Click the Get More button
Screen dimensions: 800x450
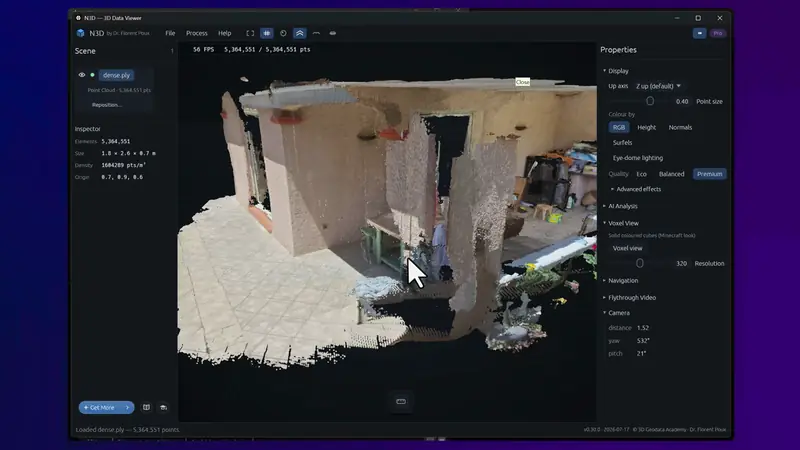(x=106, y=408)
